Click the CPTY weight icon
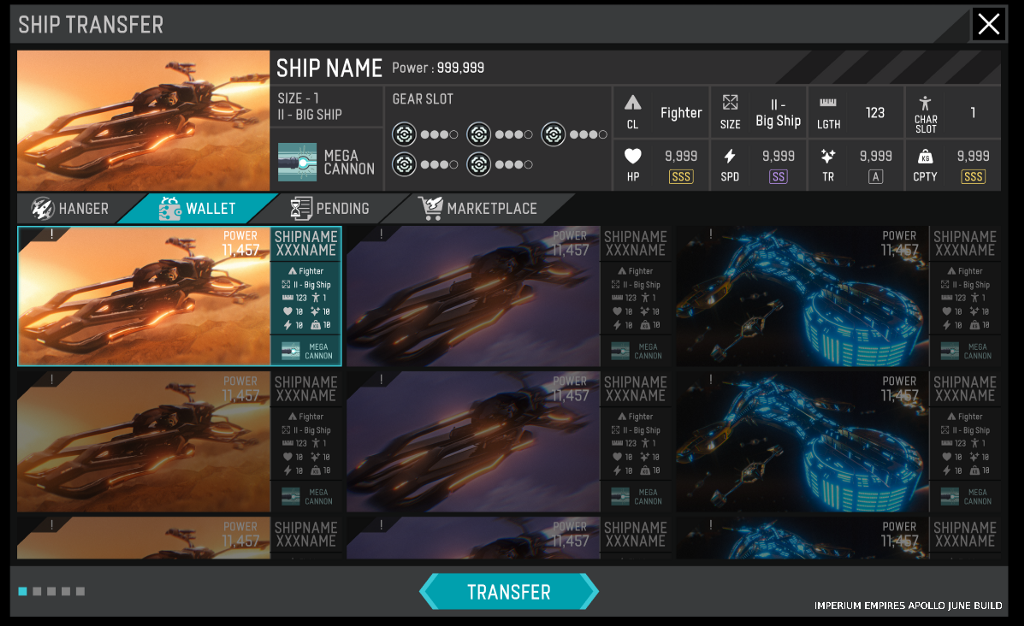Image resolution: width=1024 pixels, height=626 pixels. [x=925, y=157]
